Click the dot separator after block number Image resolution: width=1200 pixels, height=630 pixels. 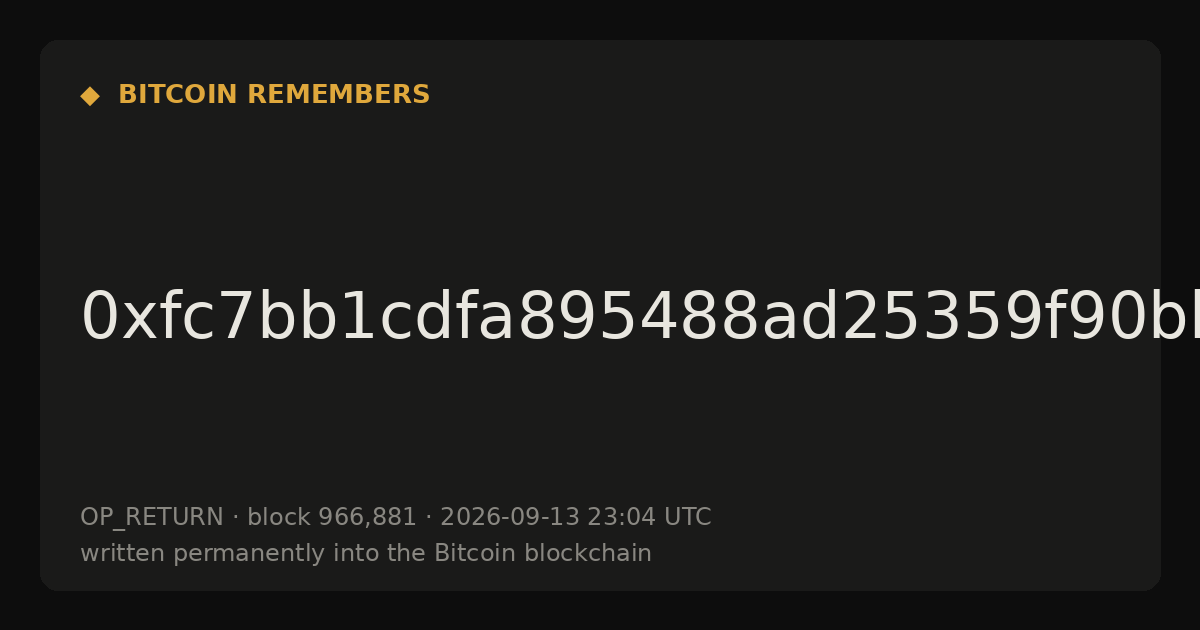click(x=429, y=519)
